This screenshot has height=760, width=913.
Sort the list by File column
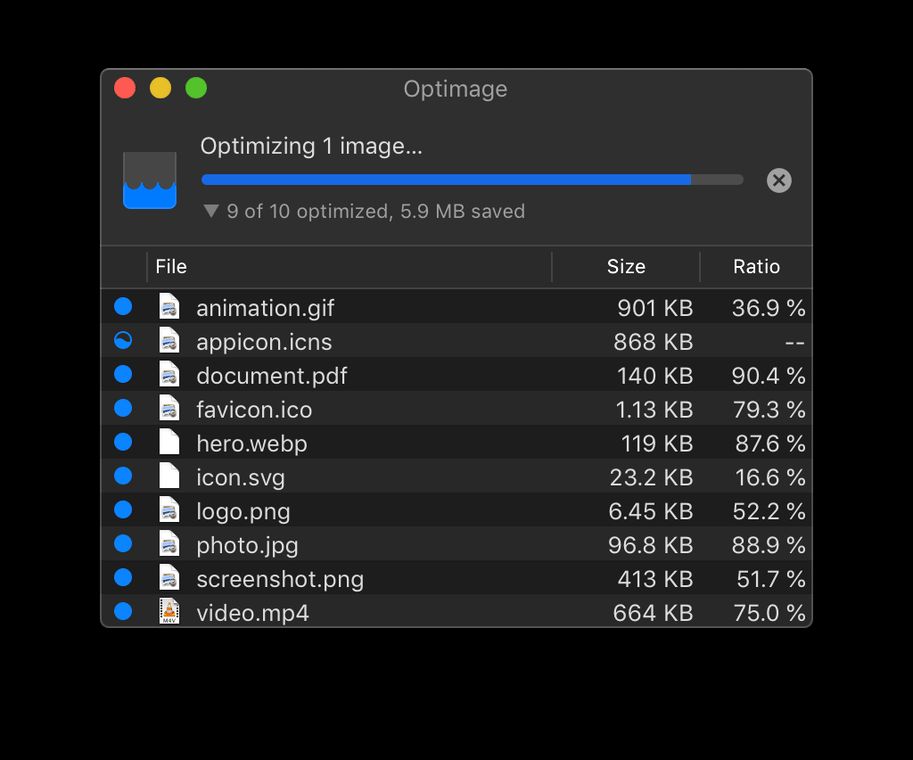(x=172, y=267)
